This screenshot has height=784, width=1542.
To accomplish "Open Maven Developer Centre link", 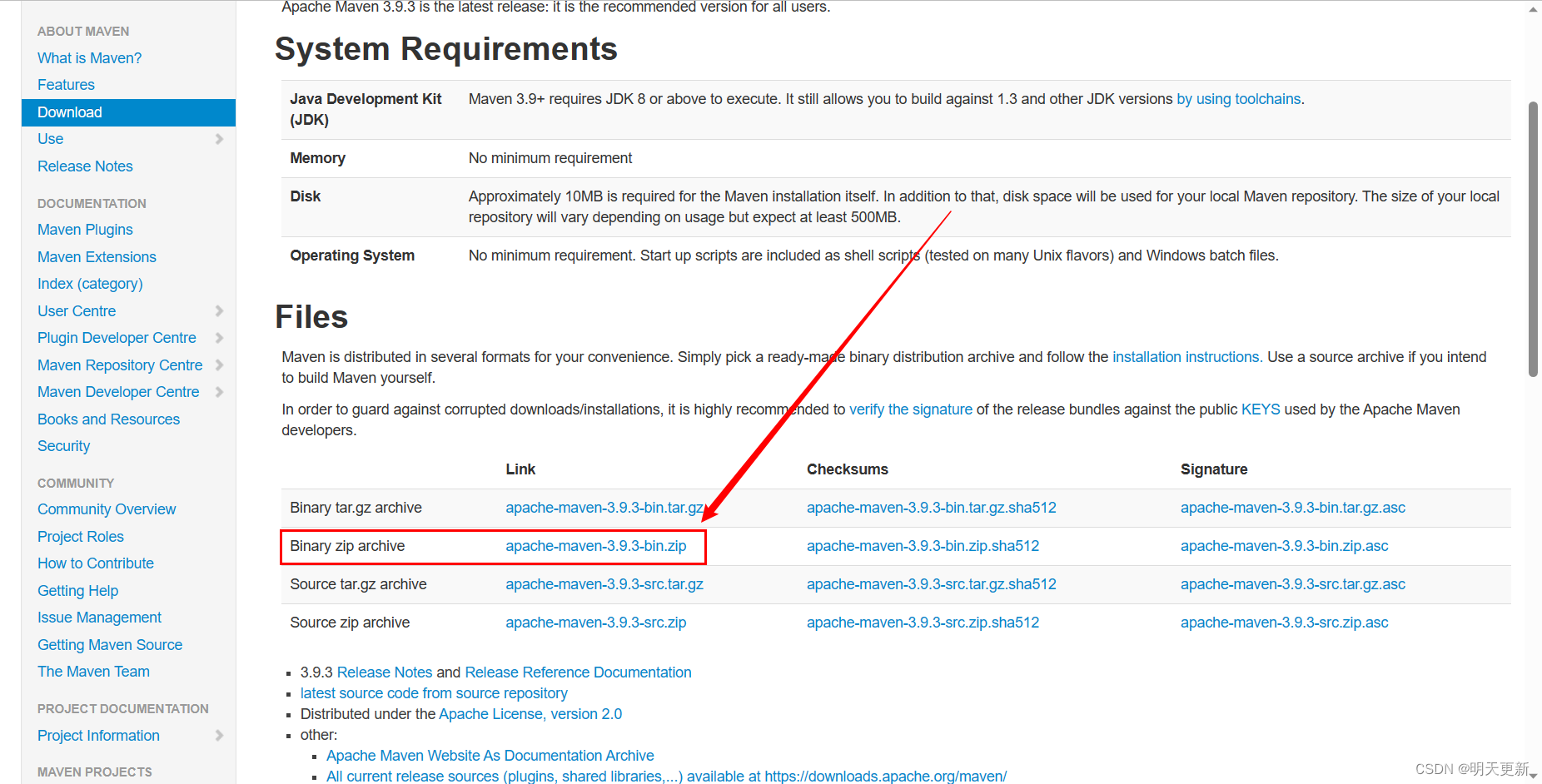I will pos(118,392).
